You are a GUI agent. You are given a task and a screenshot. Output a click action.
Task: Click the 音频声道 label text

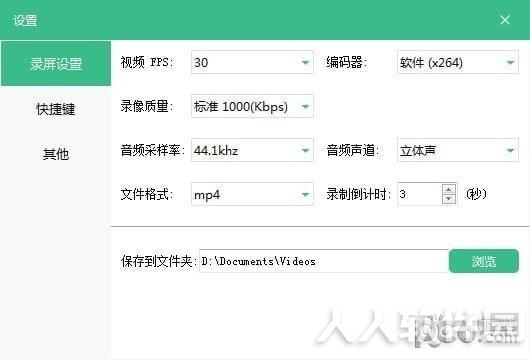pos(353,150)
